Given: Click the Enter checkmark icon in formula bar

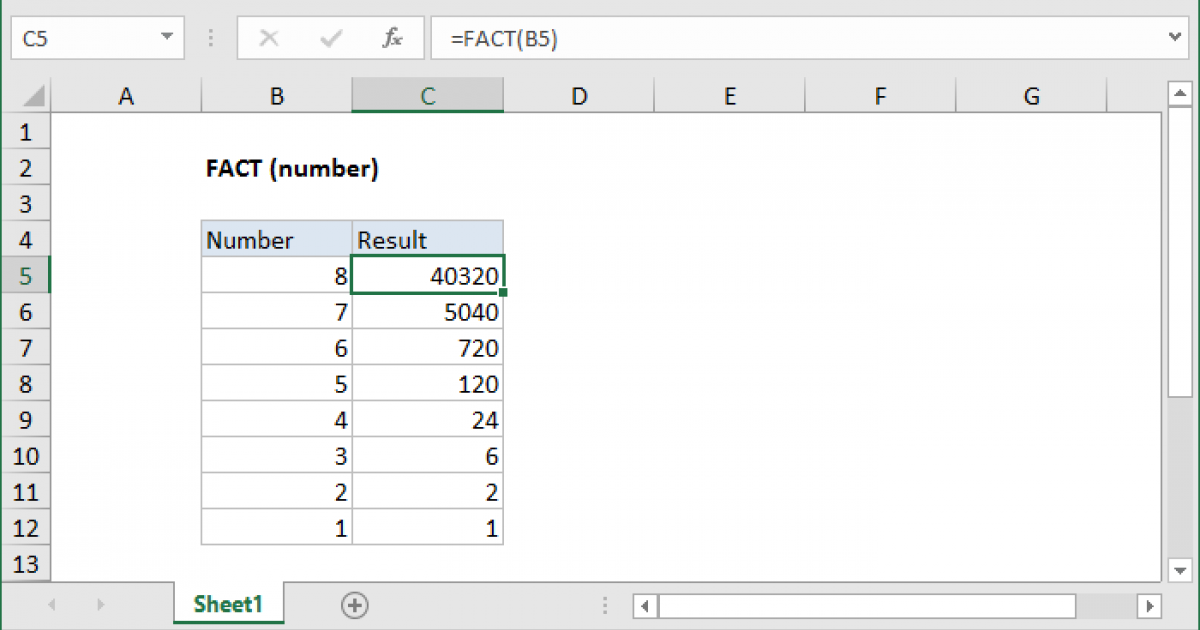Looking at the screenshot, I should pyautogui.click(x=331, y=39).
